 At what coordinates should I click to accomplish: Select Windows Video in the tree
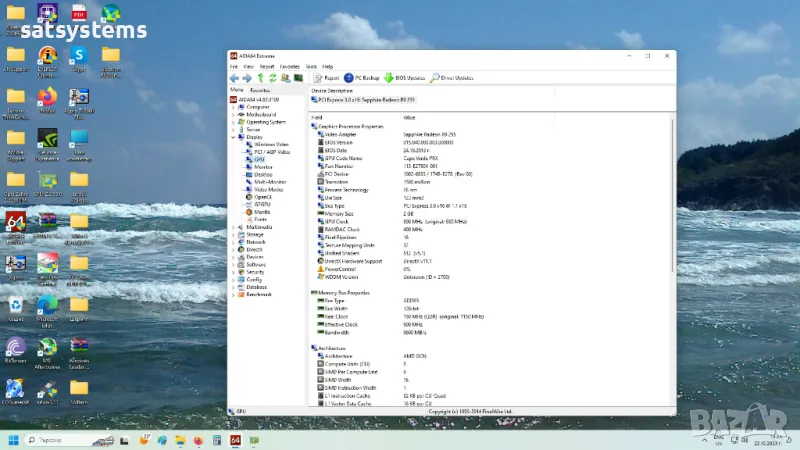coord(271,144)
